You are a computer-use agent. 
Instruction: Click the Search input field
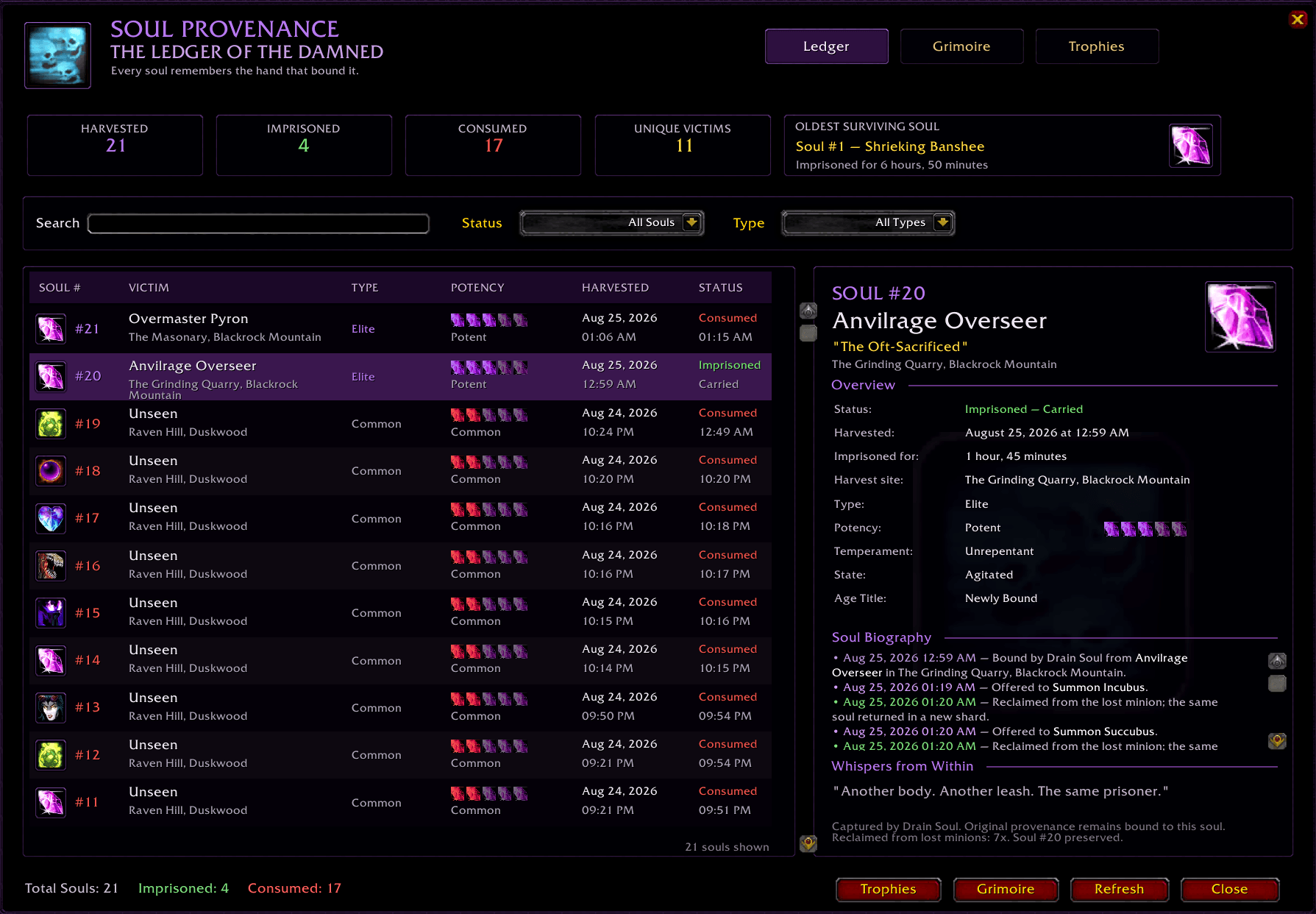click(258, 224)
